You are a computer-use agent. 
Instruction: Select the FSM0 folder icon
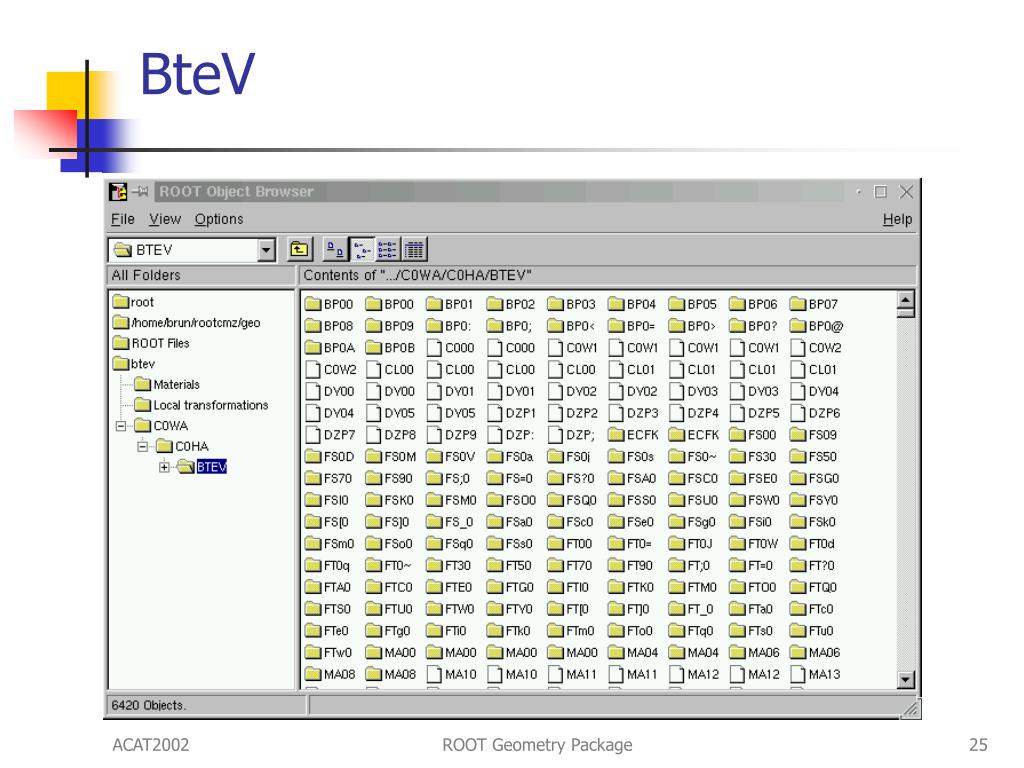[x=434, y=500]
